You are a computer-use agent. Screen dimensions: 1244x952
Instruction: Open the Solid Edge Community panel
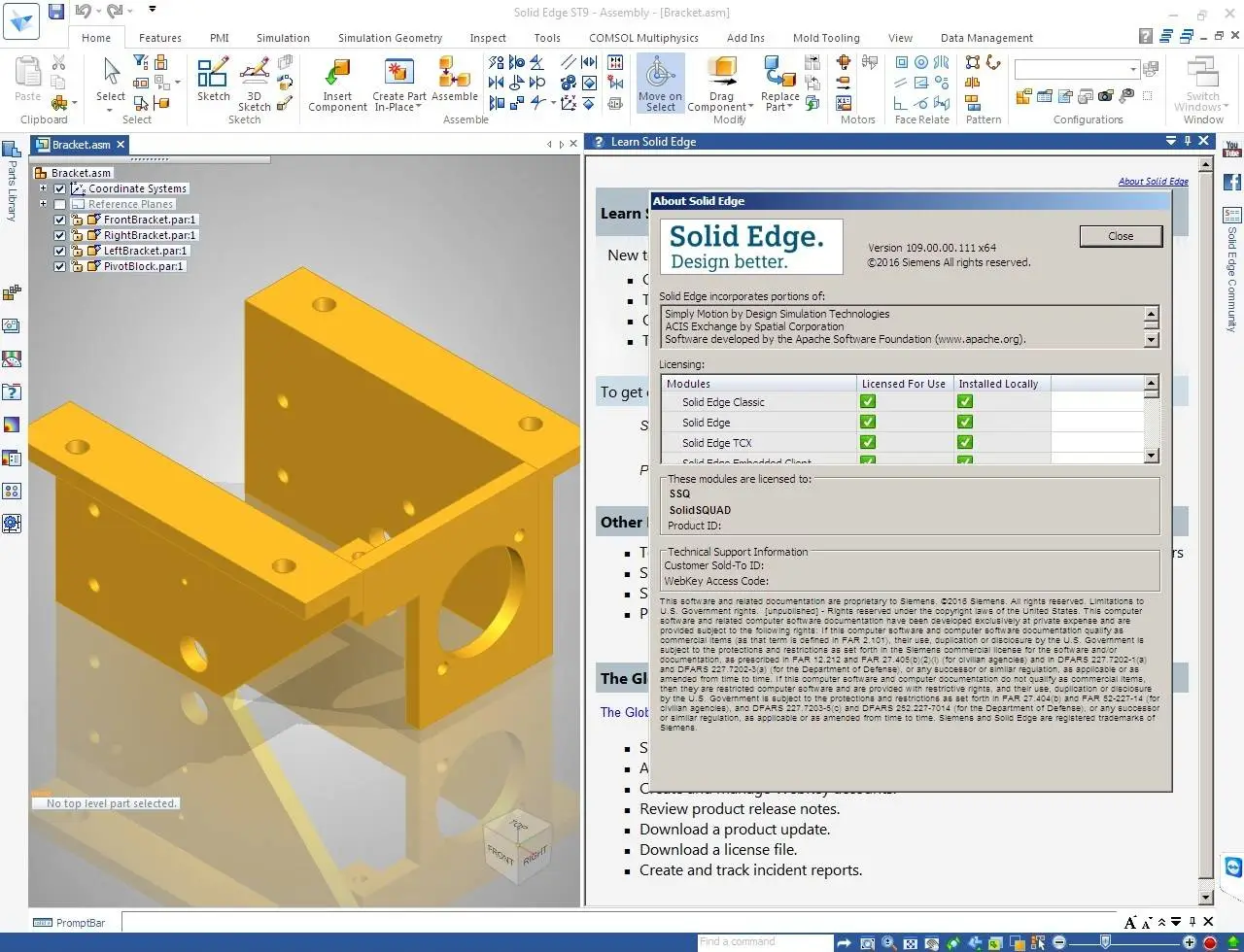tap(1232, 270)
